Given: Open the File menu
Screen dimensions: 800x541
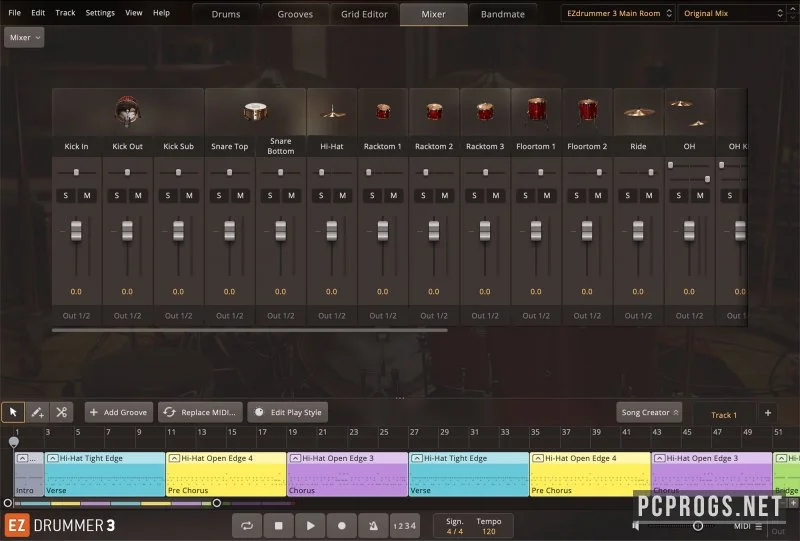Looking at the screenshot, I should 15,13.
